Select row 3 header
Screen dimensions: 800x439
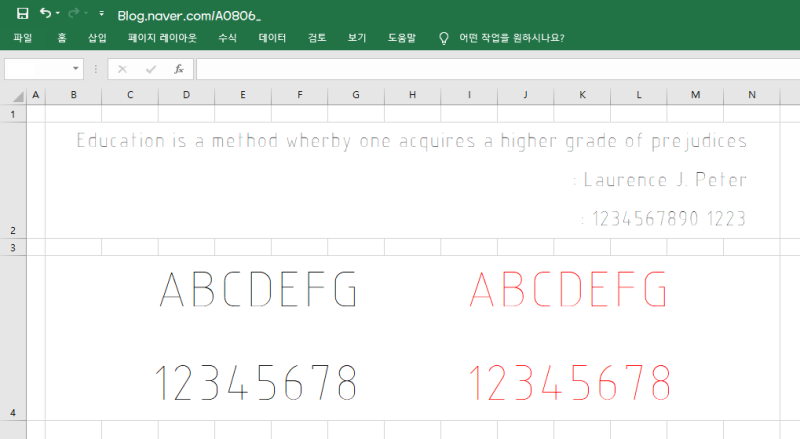pos(13,248)
